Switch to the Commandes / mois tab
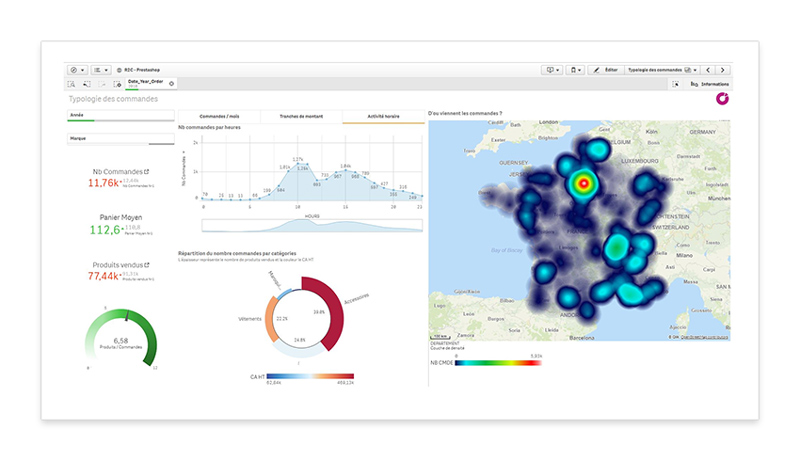 [x=219, y=117]
